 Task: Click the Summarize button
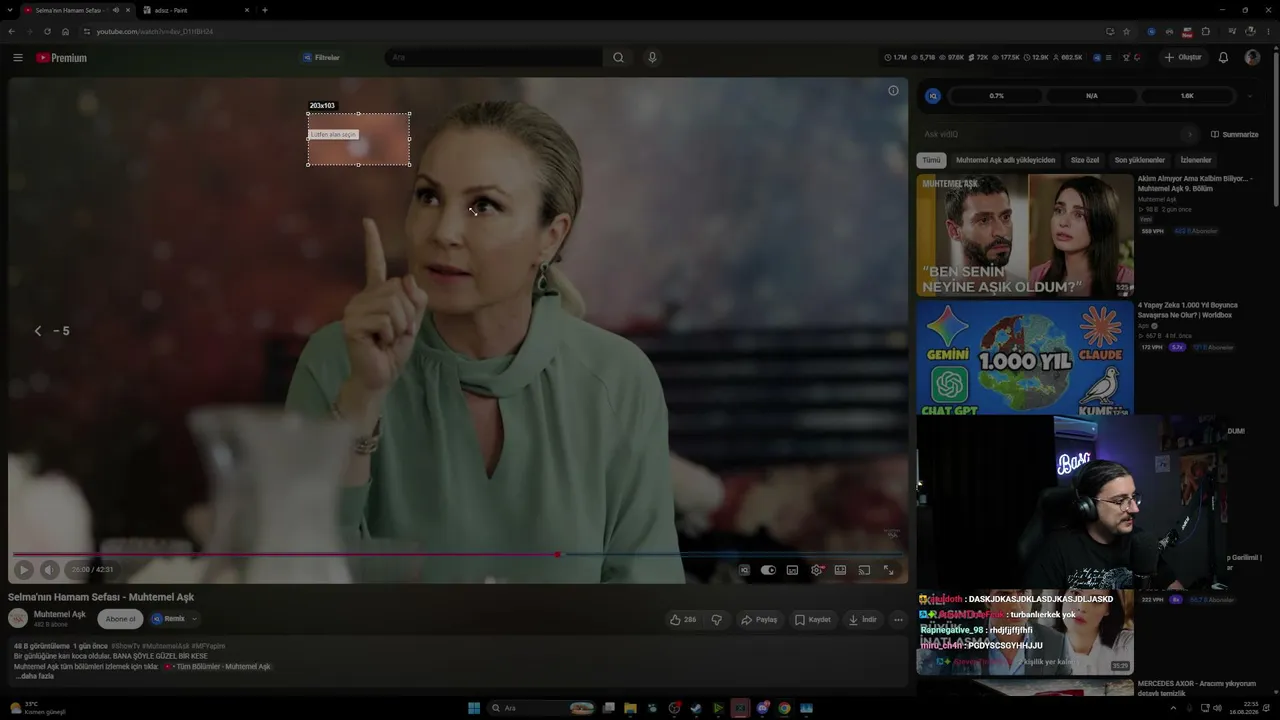coord(1235,134)
